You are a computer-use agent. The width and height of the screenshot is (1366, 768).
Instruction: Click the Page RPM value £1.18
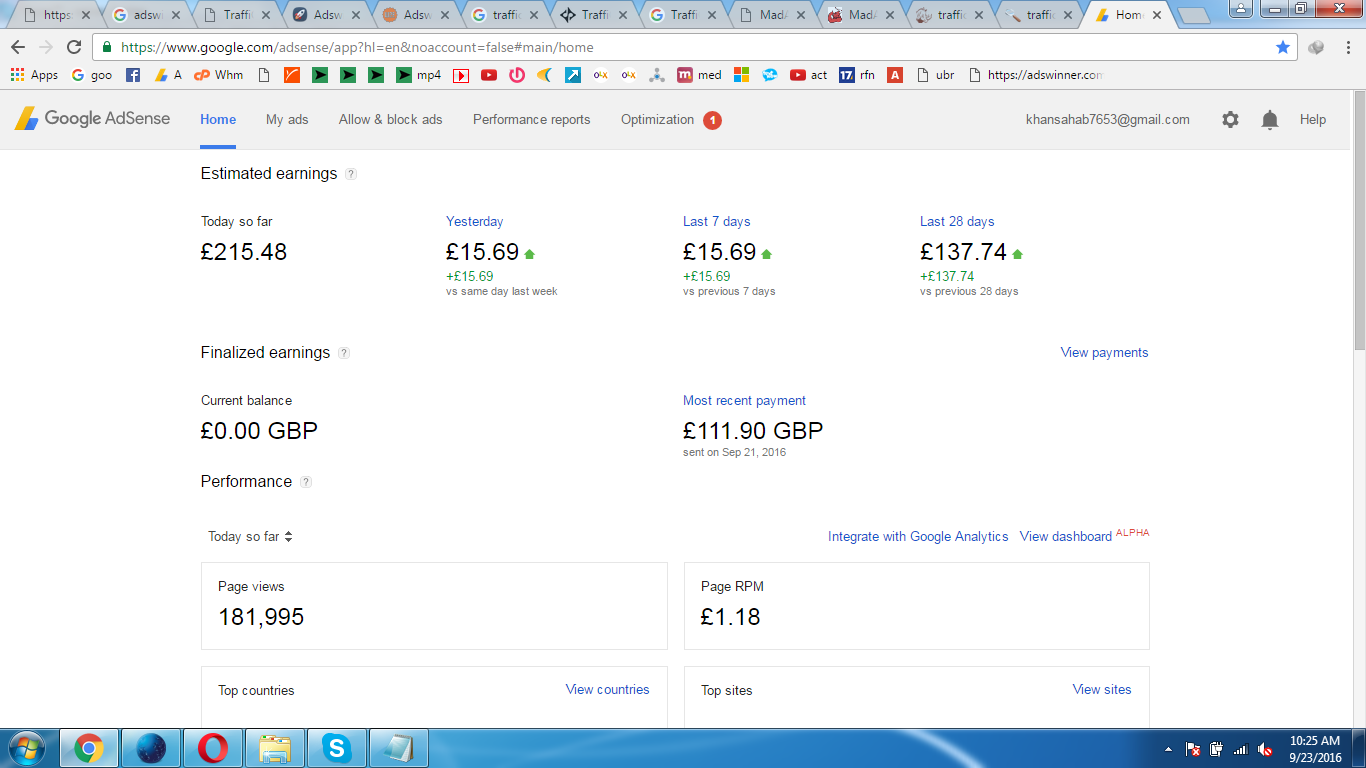730,617
